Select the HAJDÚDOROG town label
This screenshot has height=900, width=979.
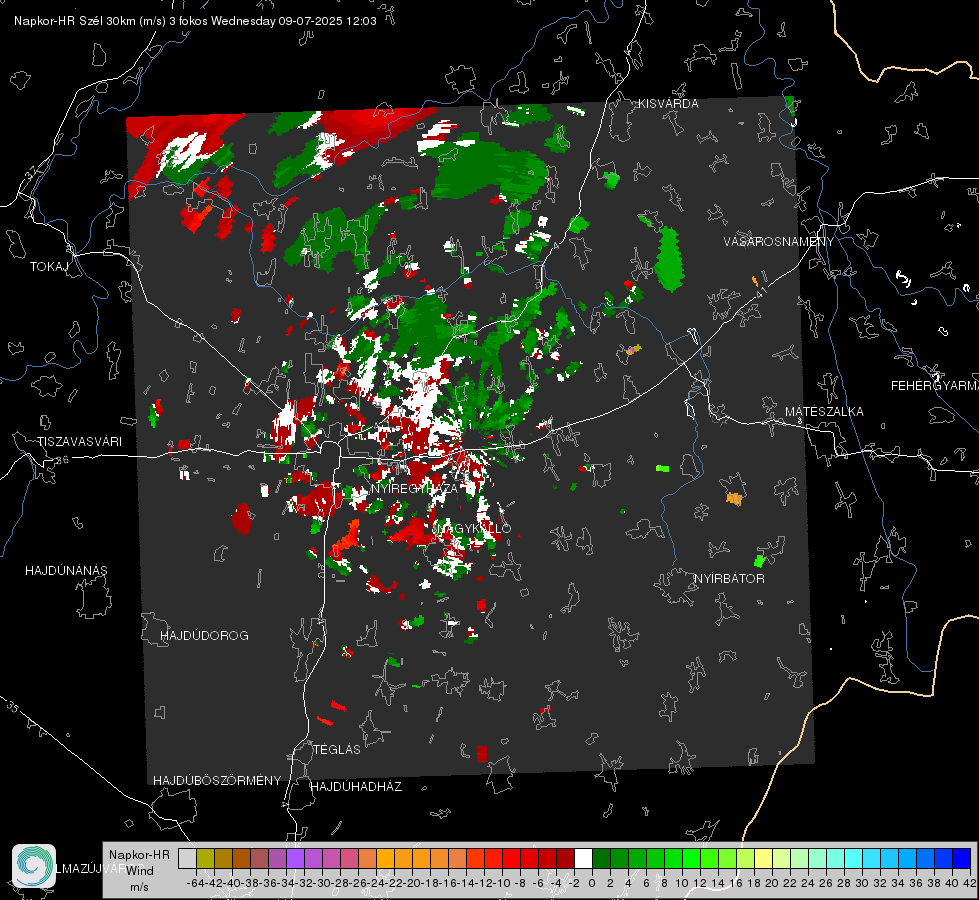click(204, 636)
